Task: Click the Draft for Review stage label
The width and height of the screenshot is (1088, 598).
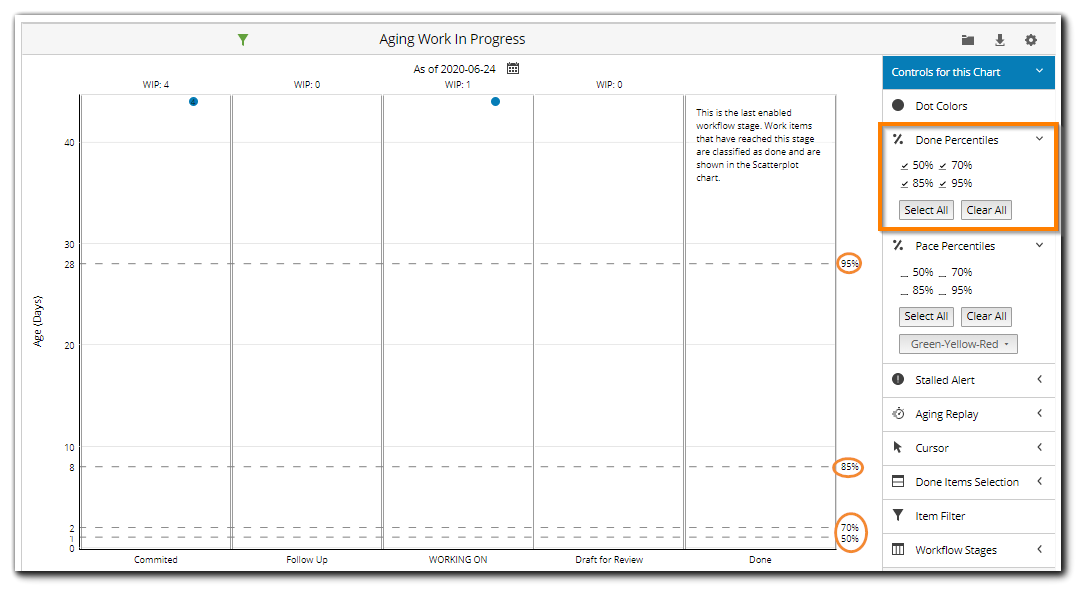Action: (x=609, y=560)
